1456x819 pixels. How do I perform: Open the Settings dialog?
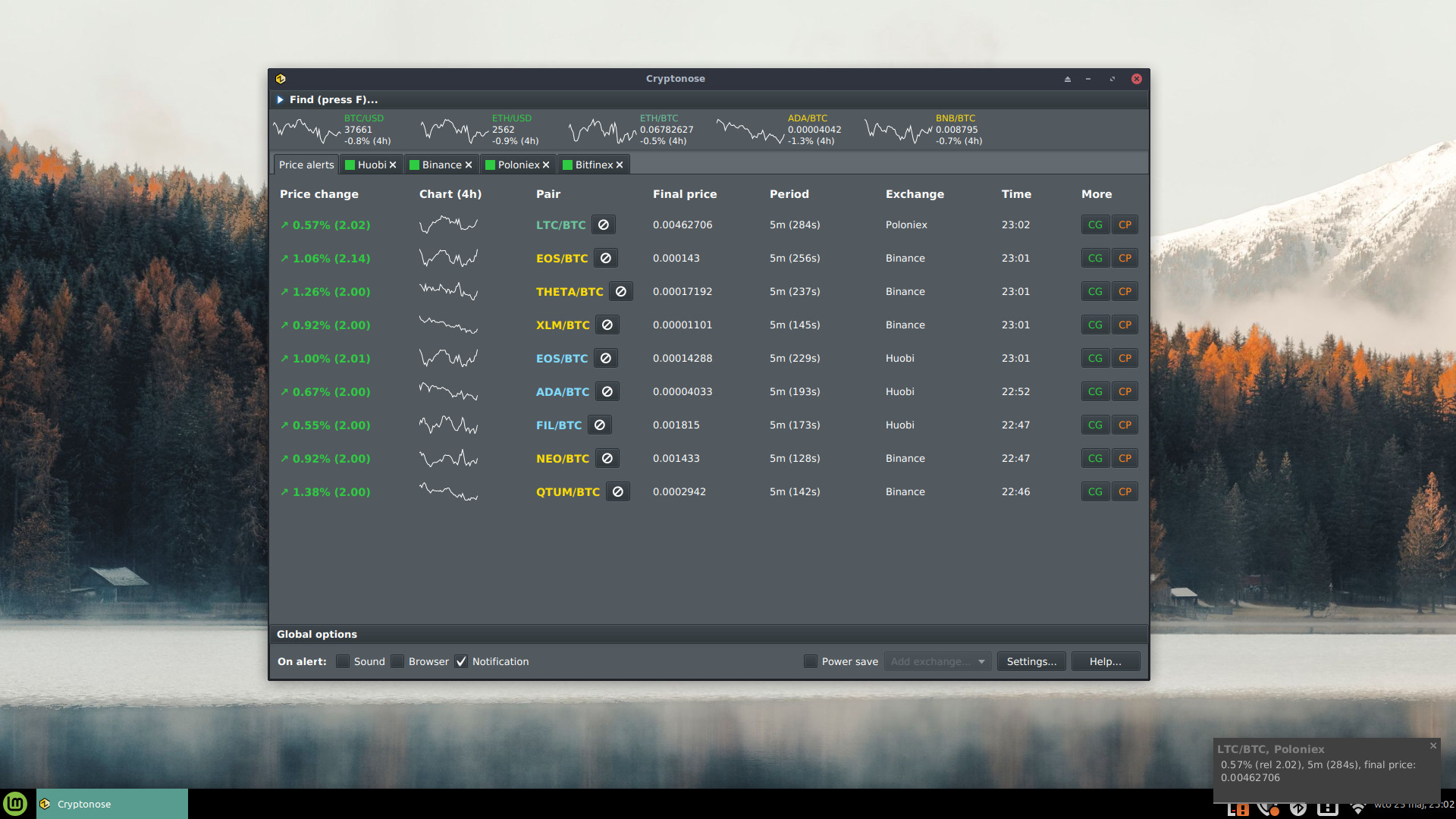(x=1031, y=661)
